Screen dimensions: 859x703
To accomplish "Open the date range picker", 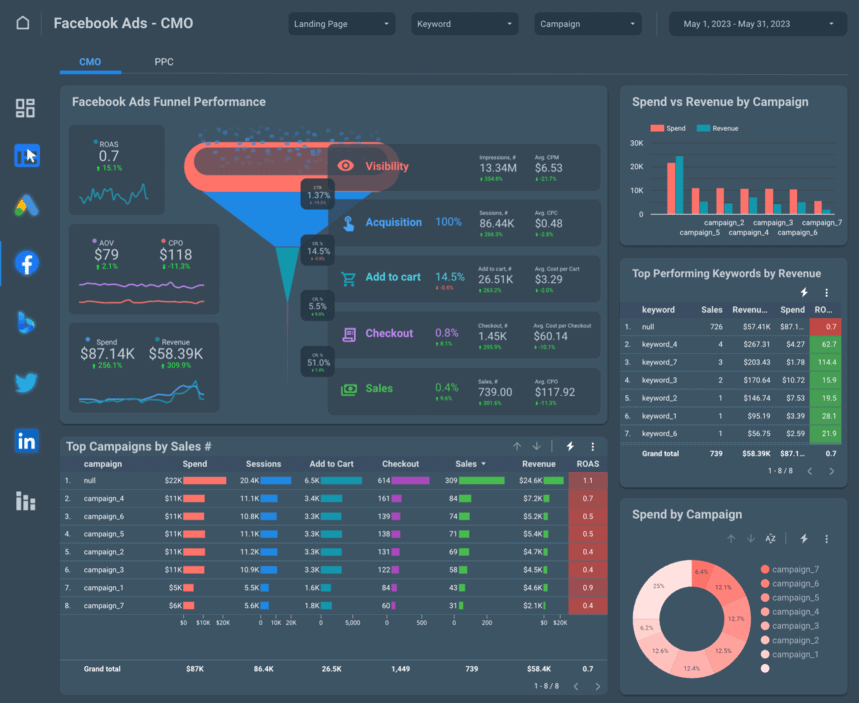I will tap(757, 24).
